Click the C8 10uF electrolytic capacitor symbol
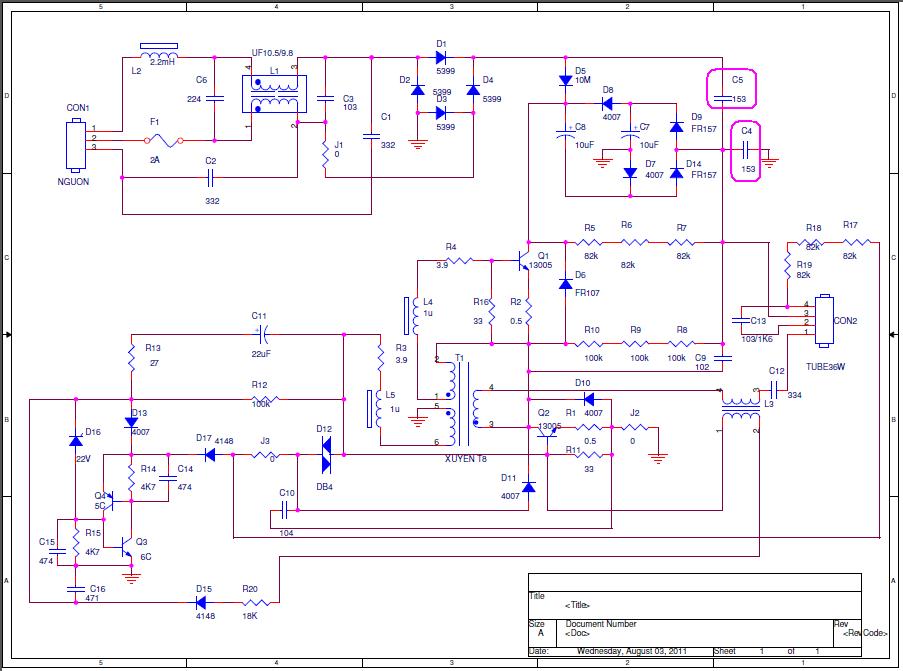 click(x=566, y=133)
